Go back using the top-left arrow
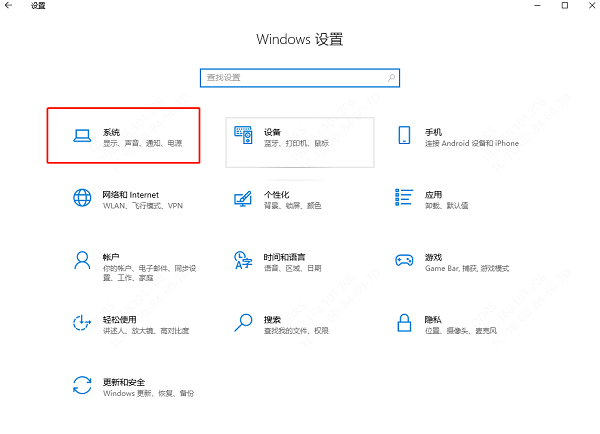 [10, 6]
